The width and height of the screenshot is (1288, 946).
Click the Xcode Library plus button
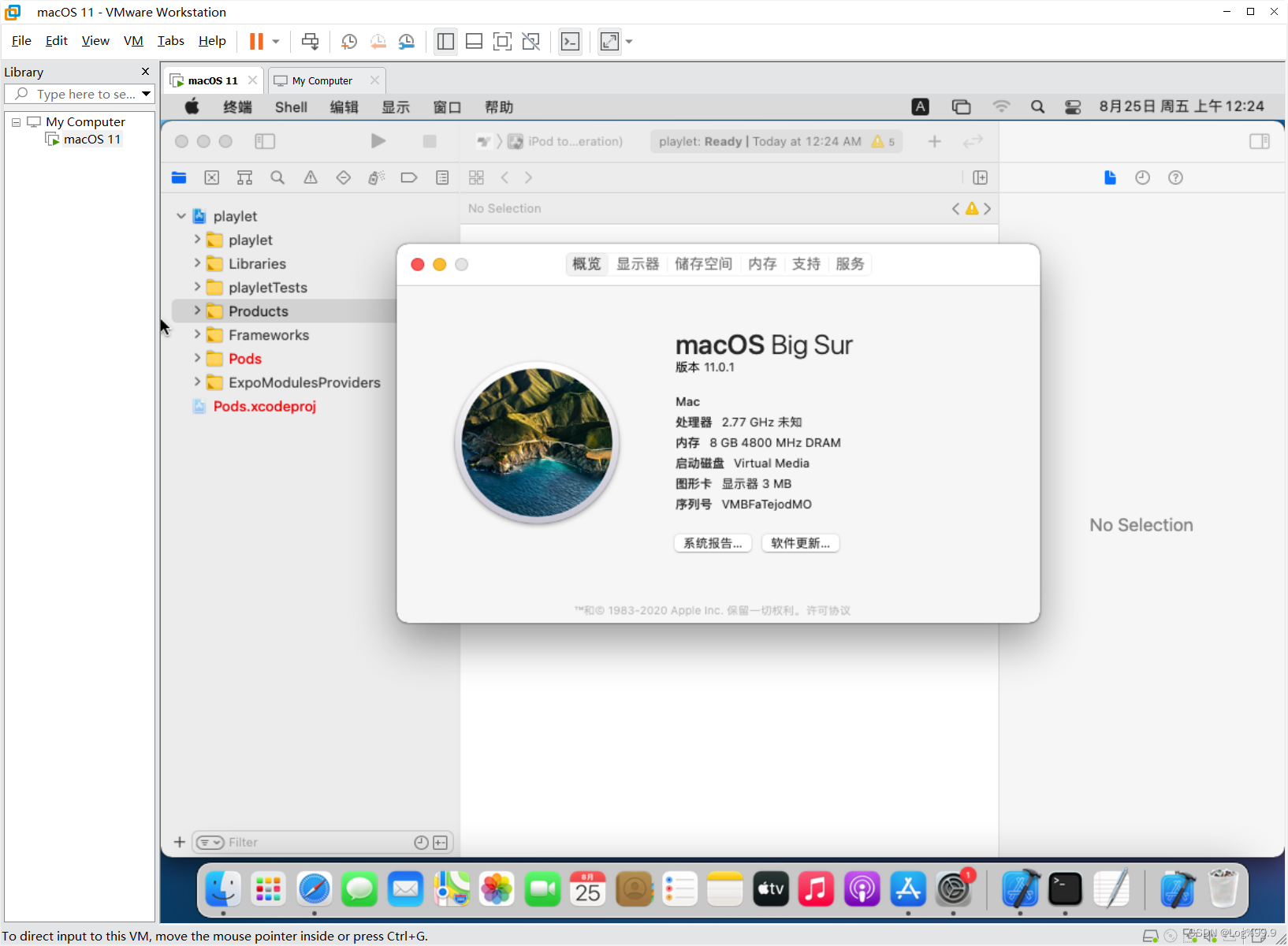[935, 141]
